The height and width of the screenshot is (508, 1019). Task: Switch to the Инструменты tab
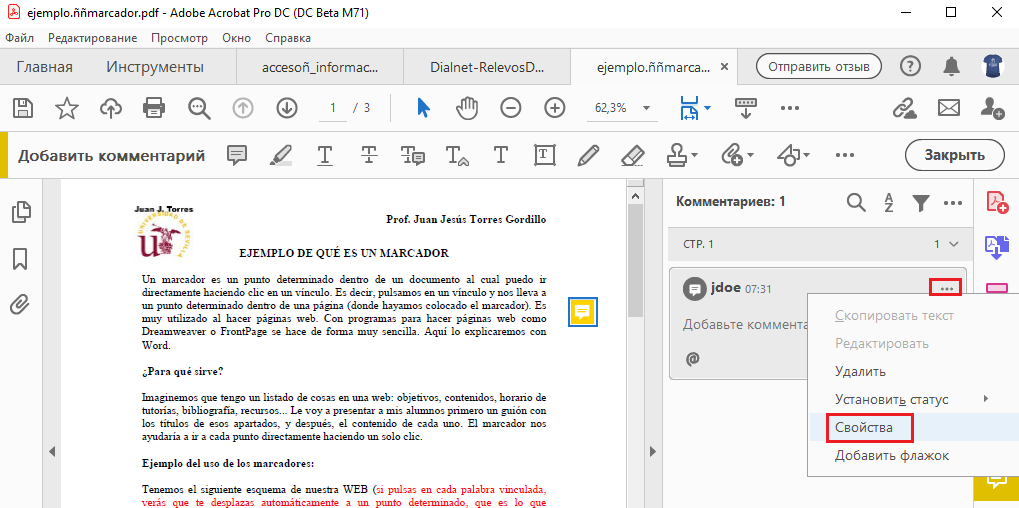(155, 67)
